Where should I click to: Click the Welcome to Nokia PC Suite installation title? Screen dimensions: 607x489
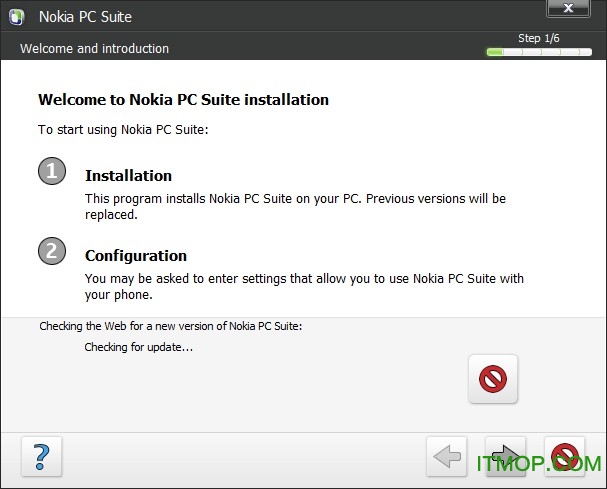coord(183,100)
